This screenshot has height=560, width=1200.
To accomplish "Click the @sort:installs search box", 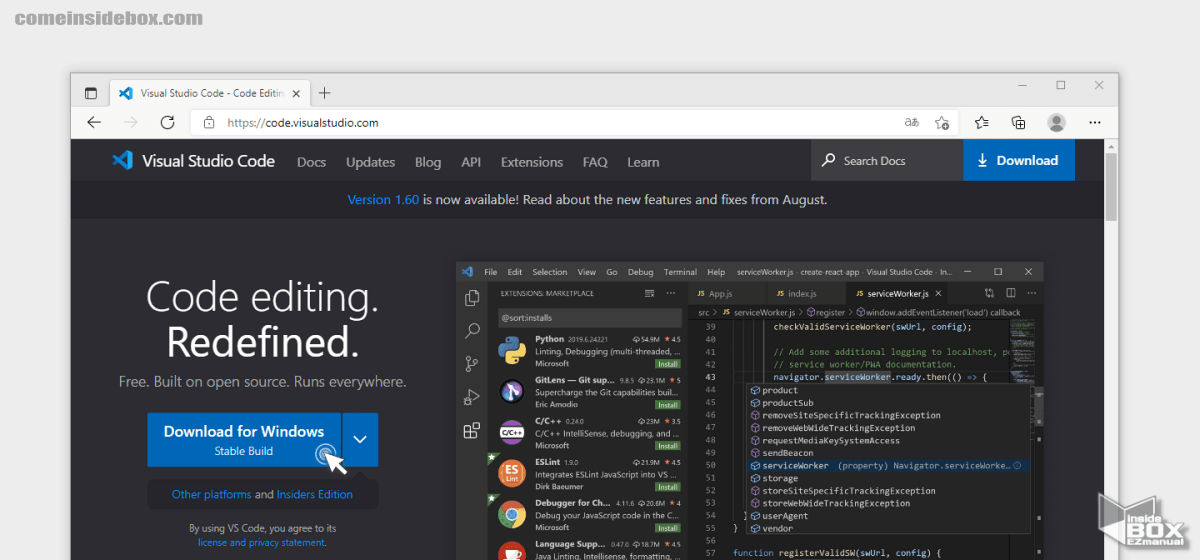I will coord(590,317).
